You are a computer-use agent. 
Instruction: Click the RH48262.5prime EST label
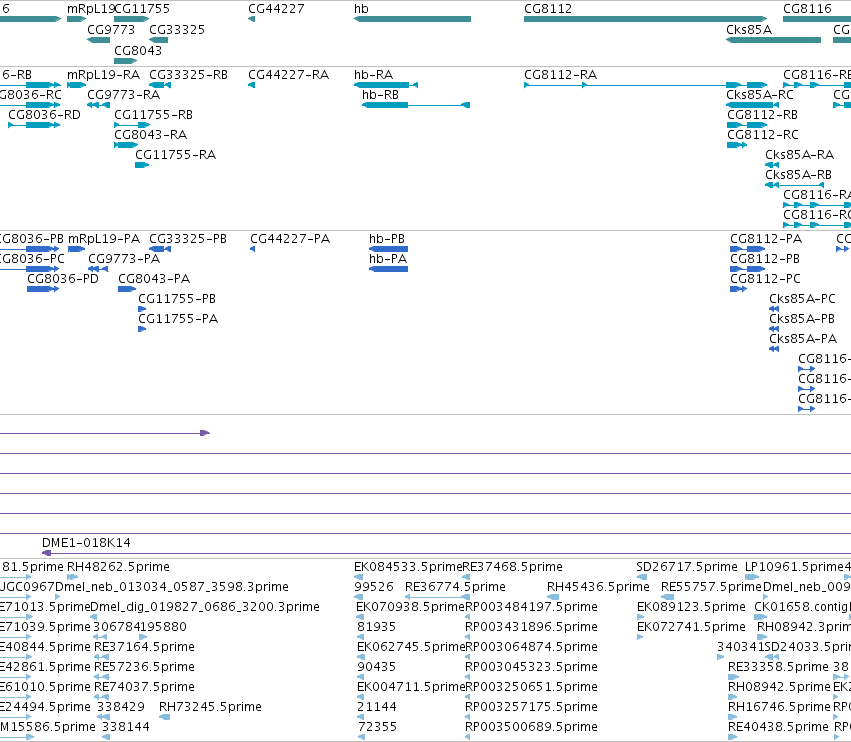pyautogui.click(x=118, y=567)
